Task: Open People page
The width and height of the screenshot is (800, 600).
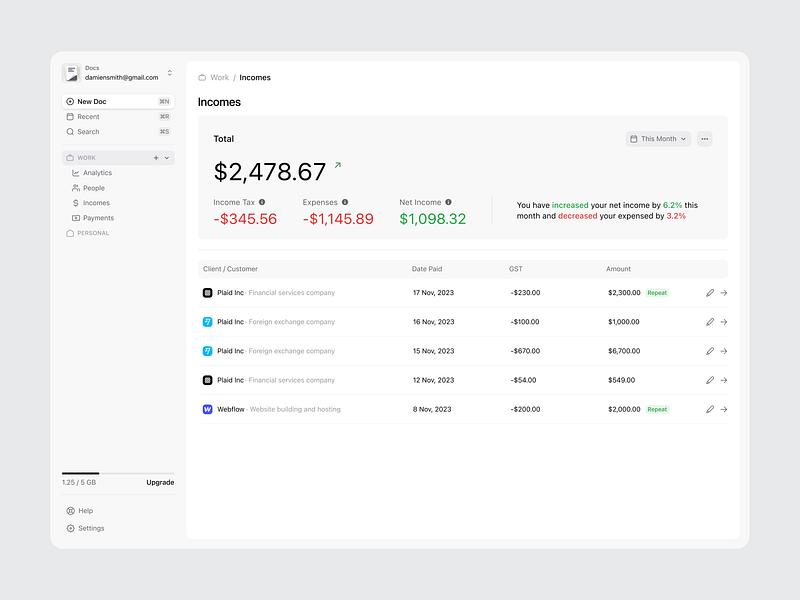Action: (88, 188)
